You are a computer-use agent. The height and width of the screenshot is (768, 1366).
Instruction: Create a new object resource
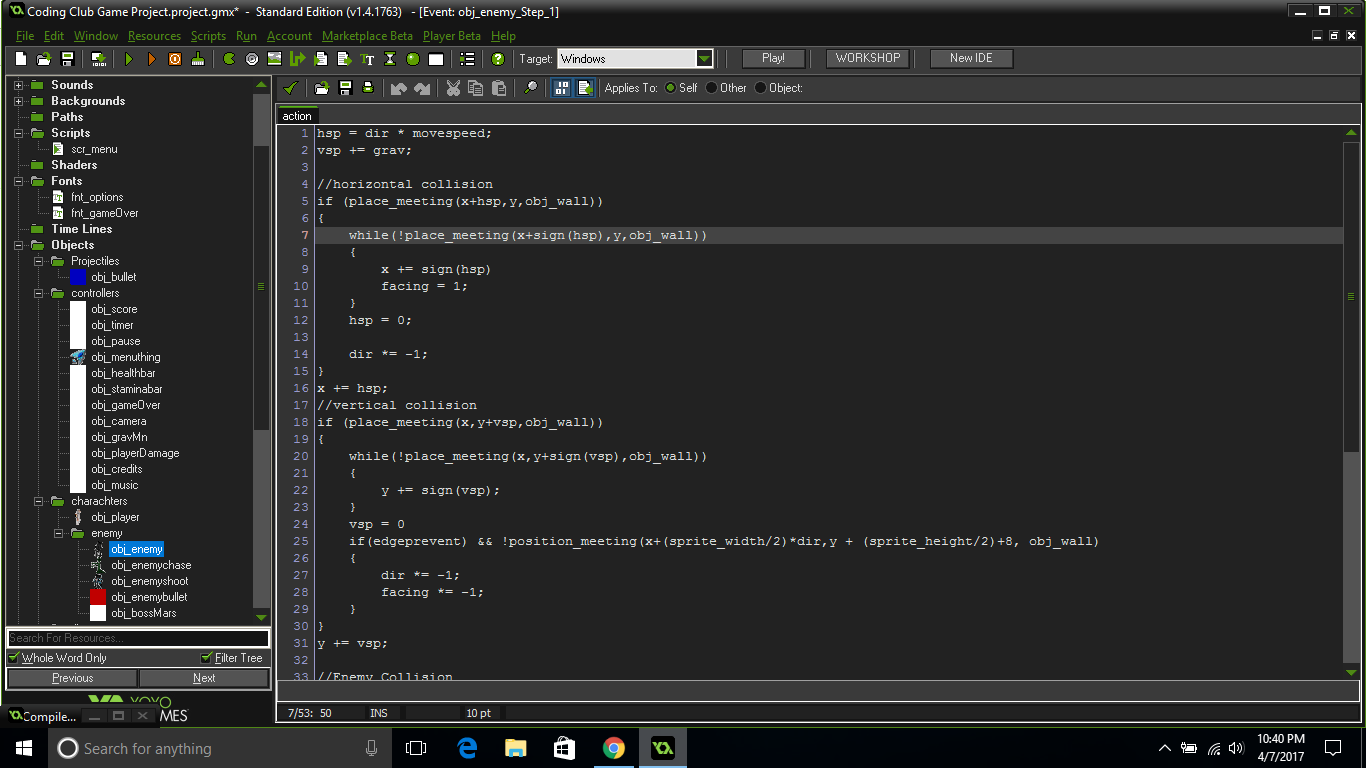tap(413, 58)
